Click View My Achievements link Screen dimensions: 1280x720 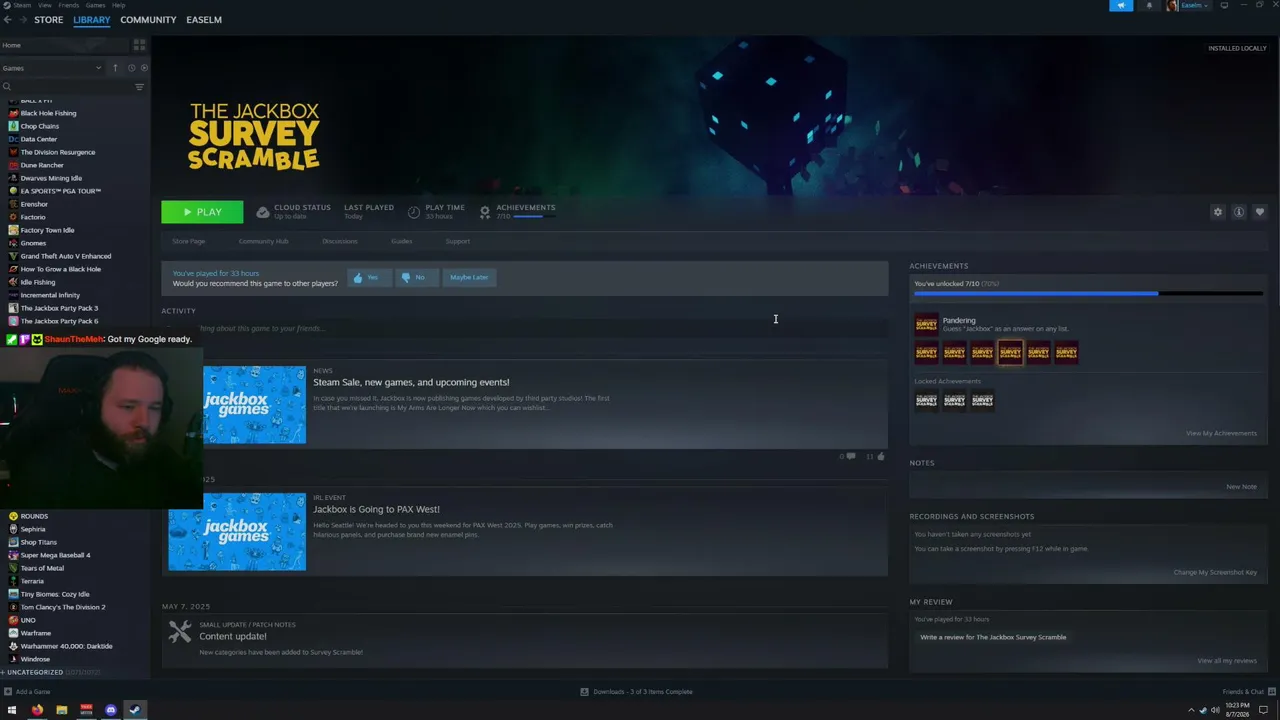pyautogui.click(x=1221, y=433)
